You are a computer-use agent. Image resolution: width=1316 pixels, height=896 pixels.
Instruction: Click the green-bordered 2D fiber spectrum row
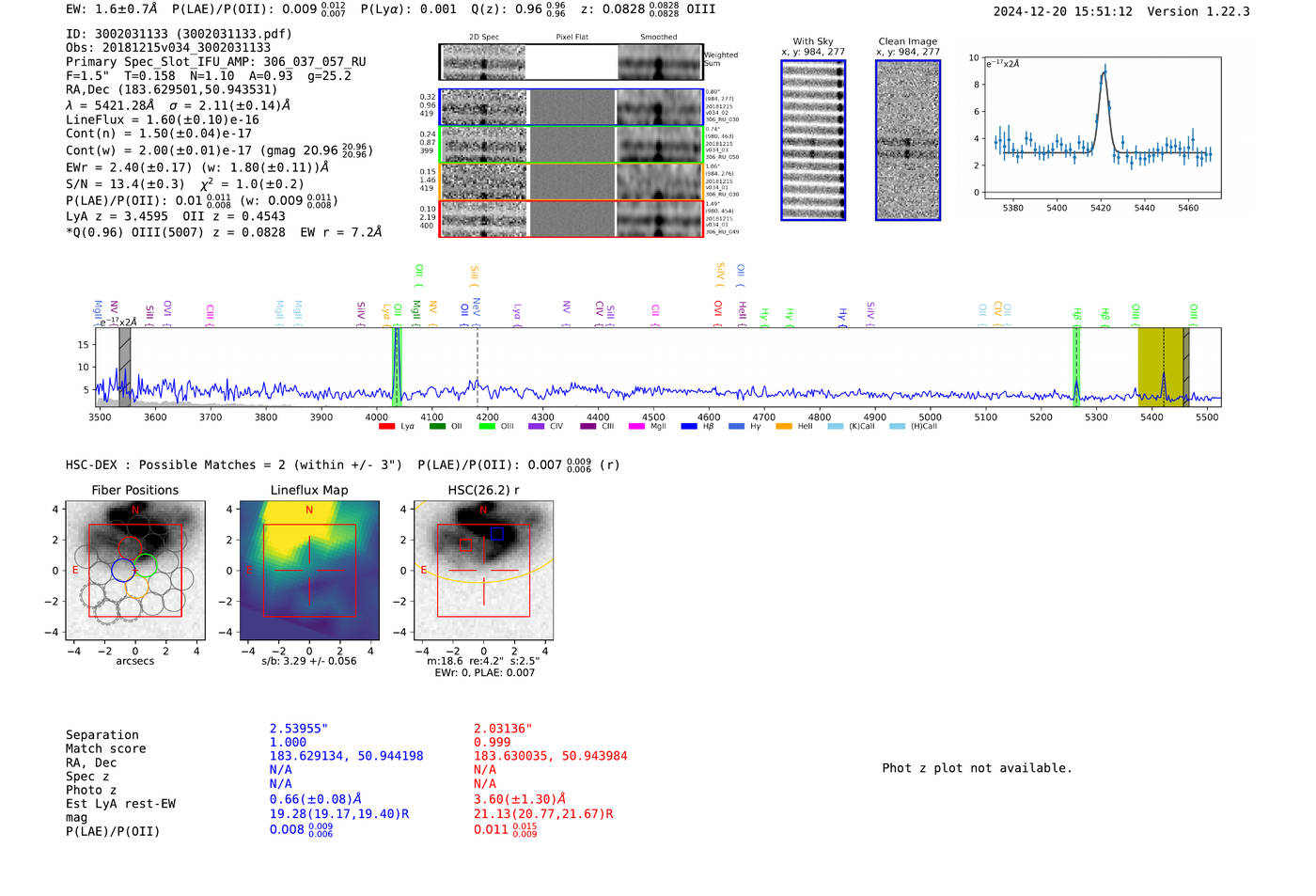(572, 145)
